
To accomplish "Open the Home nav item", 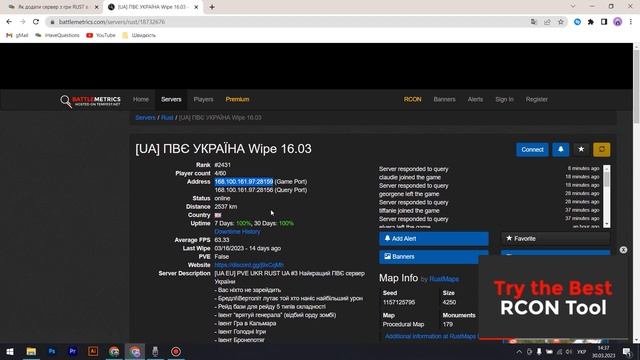I will (141, 99).
